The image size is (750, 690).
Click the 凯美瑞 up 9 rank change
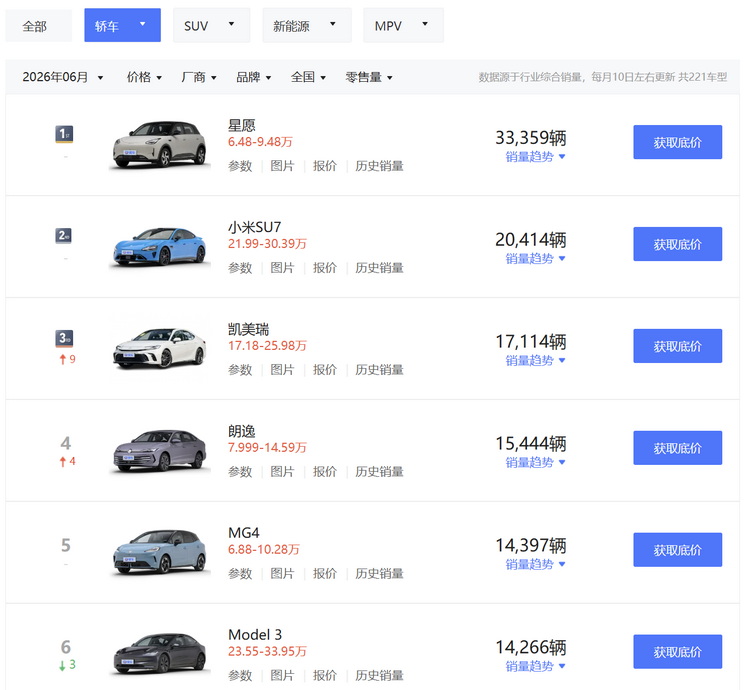[x=67, y=359]
